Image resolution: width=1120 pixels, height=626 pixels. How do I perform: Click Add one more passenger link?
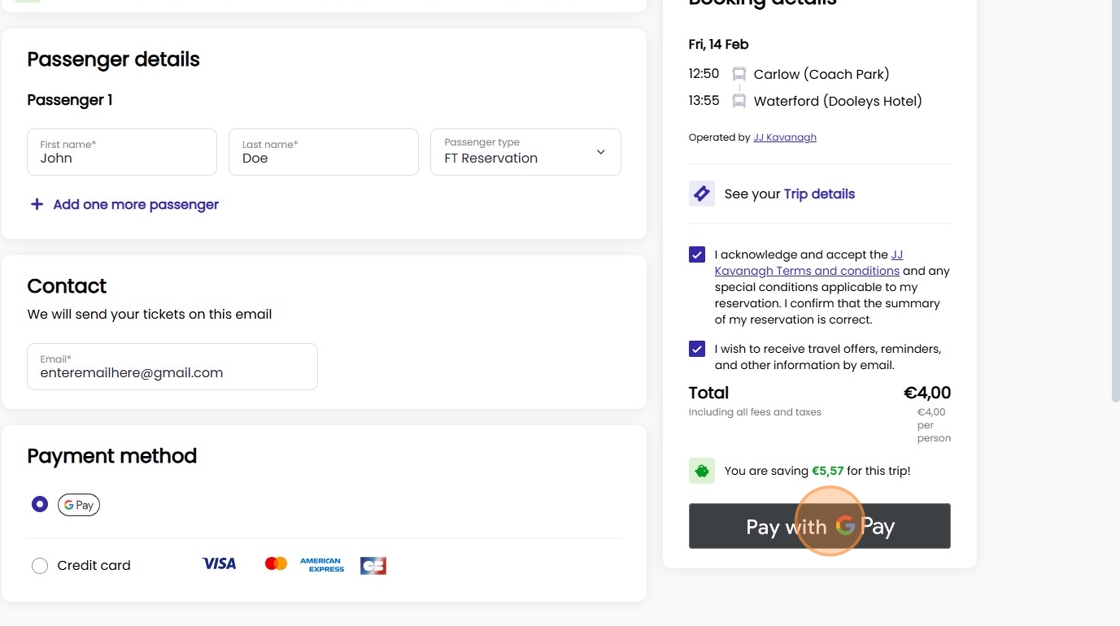[136, 204]
